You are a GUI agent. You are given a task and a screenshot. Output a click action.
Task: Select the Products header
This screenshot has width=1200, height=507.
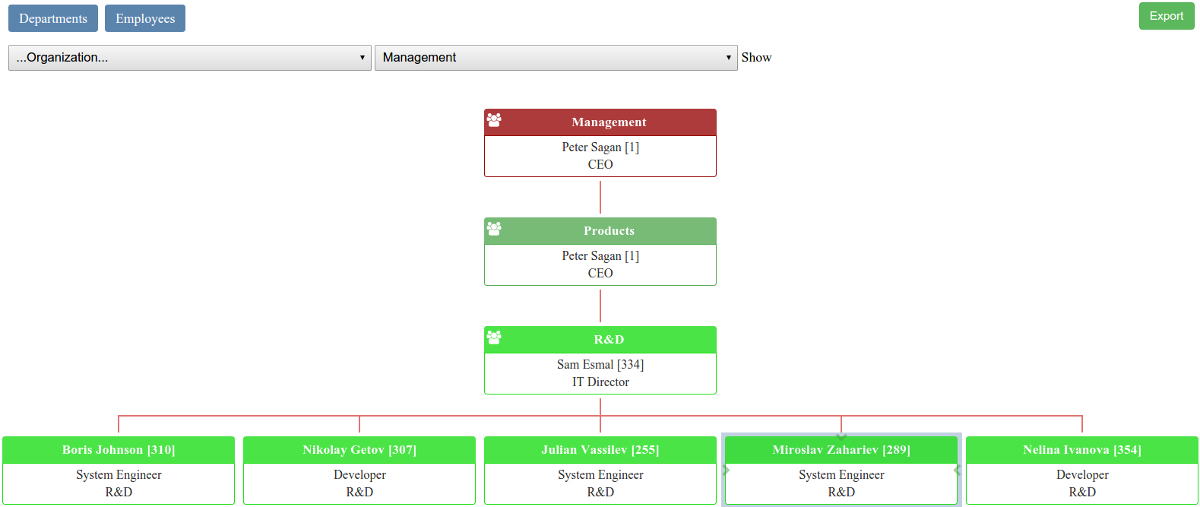[x=600, y=231]
